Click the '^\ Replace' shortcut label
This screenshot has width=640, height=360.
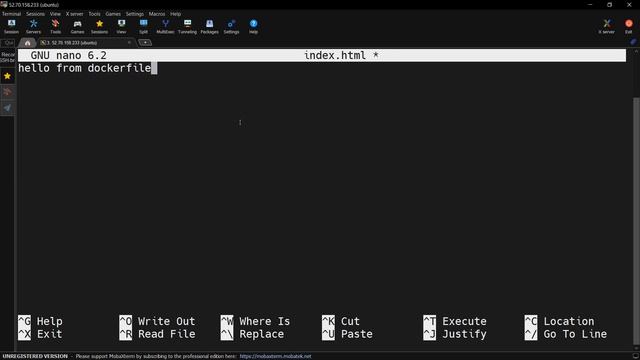point(252,334)
